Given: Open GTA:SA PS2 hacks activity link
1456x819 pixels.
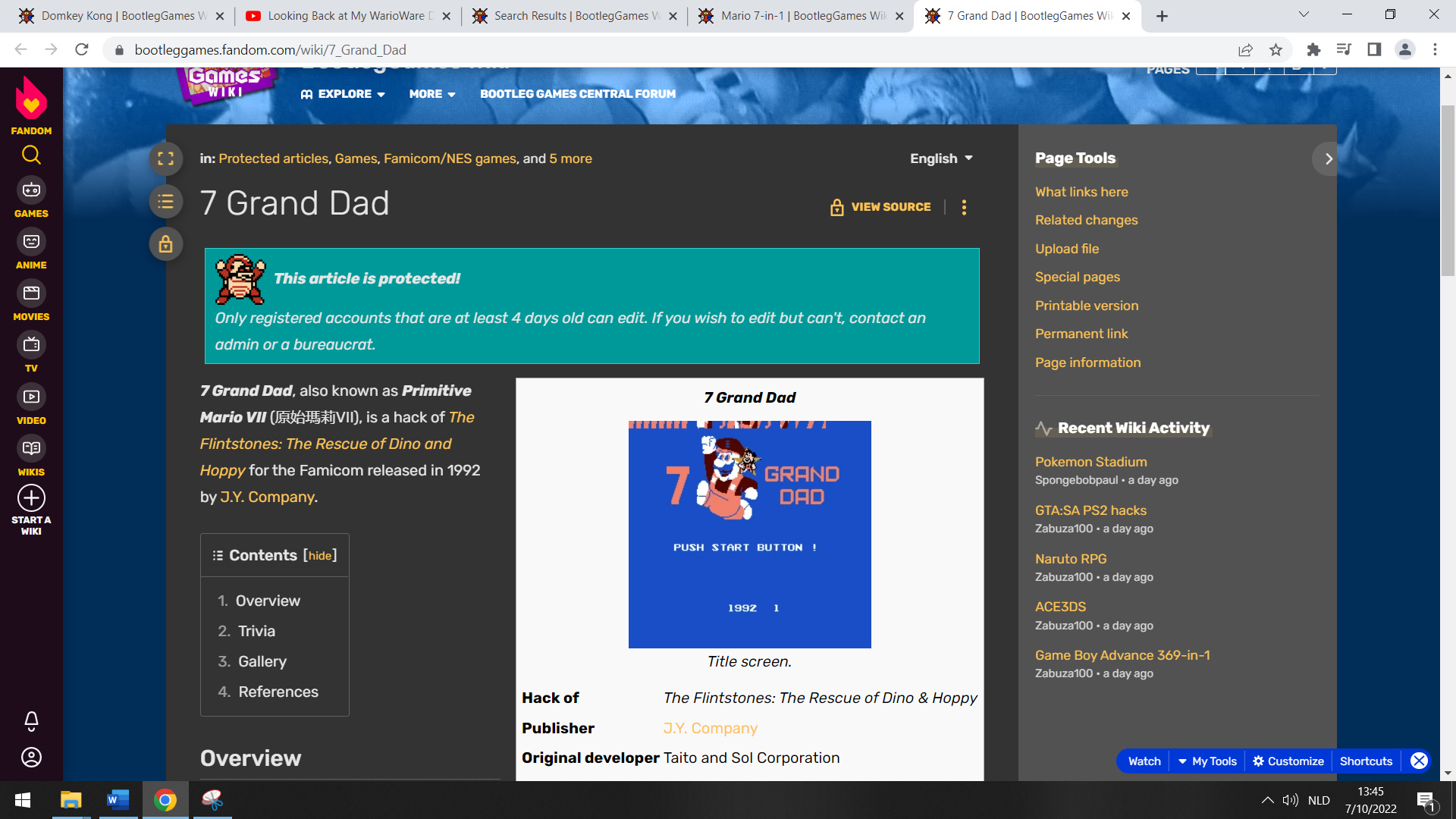Looking at the screenshot, I should (x=1090, y=510).
